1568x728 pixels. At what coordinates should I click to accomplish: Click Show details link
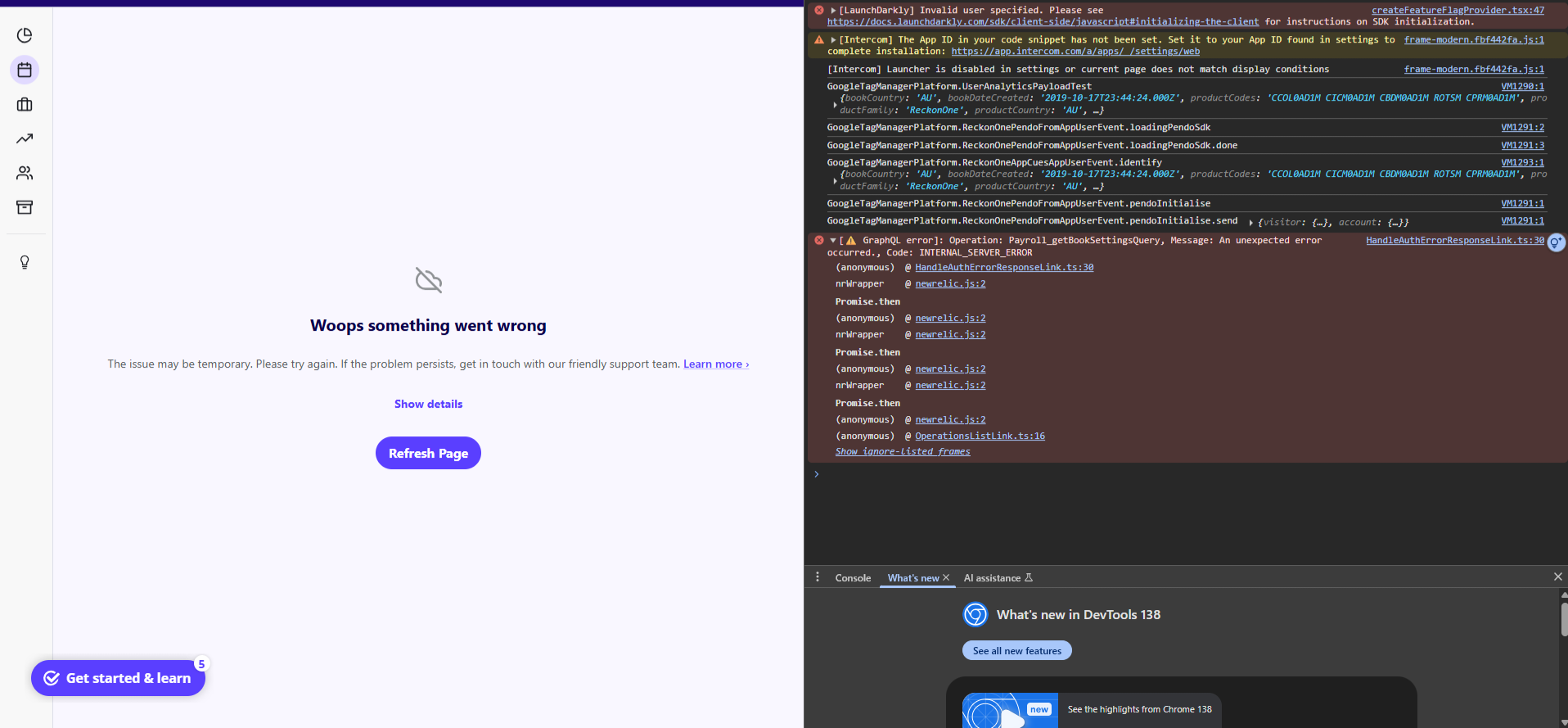tap(428, 404)
